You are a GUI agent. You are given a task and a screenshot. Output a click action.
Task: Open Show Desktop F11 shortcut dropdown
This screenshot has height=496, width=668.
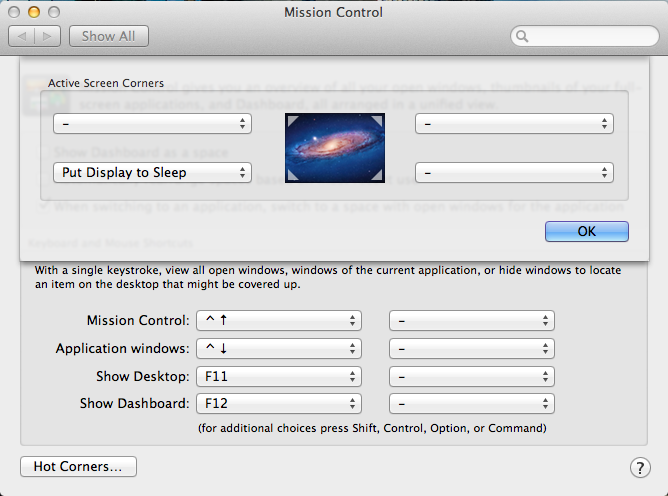coord(279,377)
